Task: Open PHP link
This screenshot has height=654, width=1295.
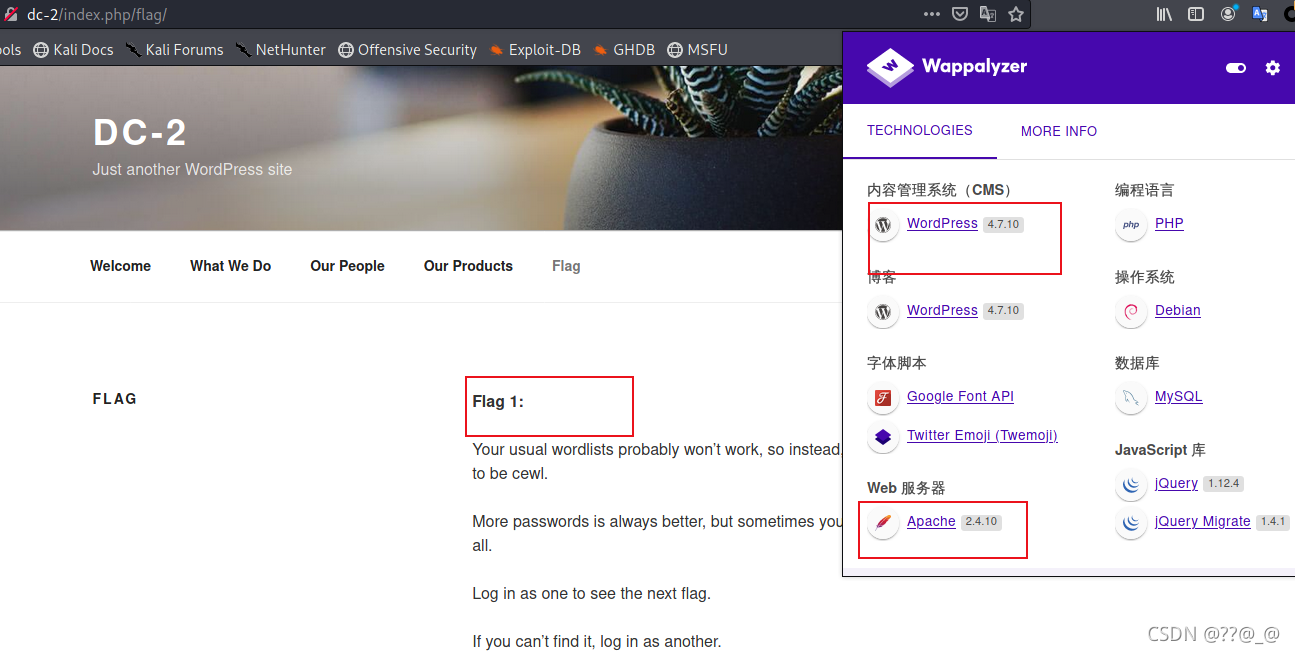Action: (x=1169, y=223)
